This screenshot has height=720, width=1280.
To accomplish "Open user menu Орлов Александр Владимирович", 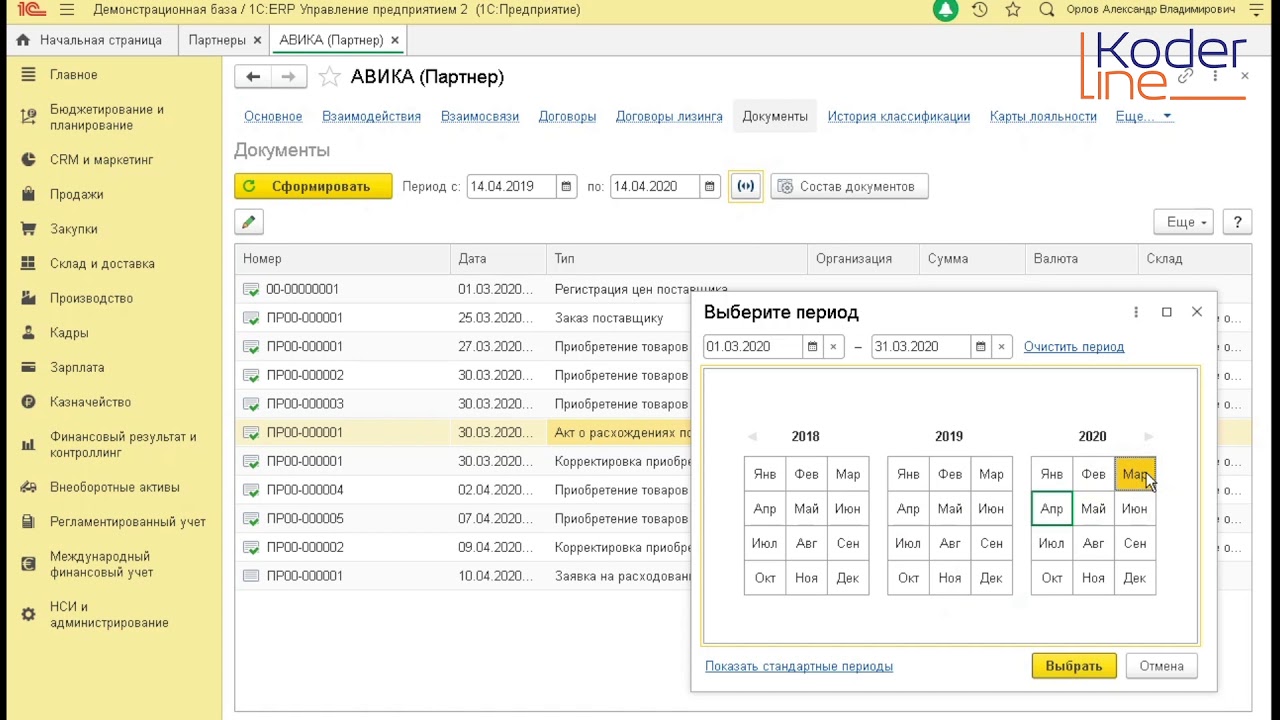I will [x=1150, y=10].
